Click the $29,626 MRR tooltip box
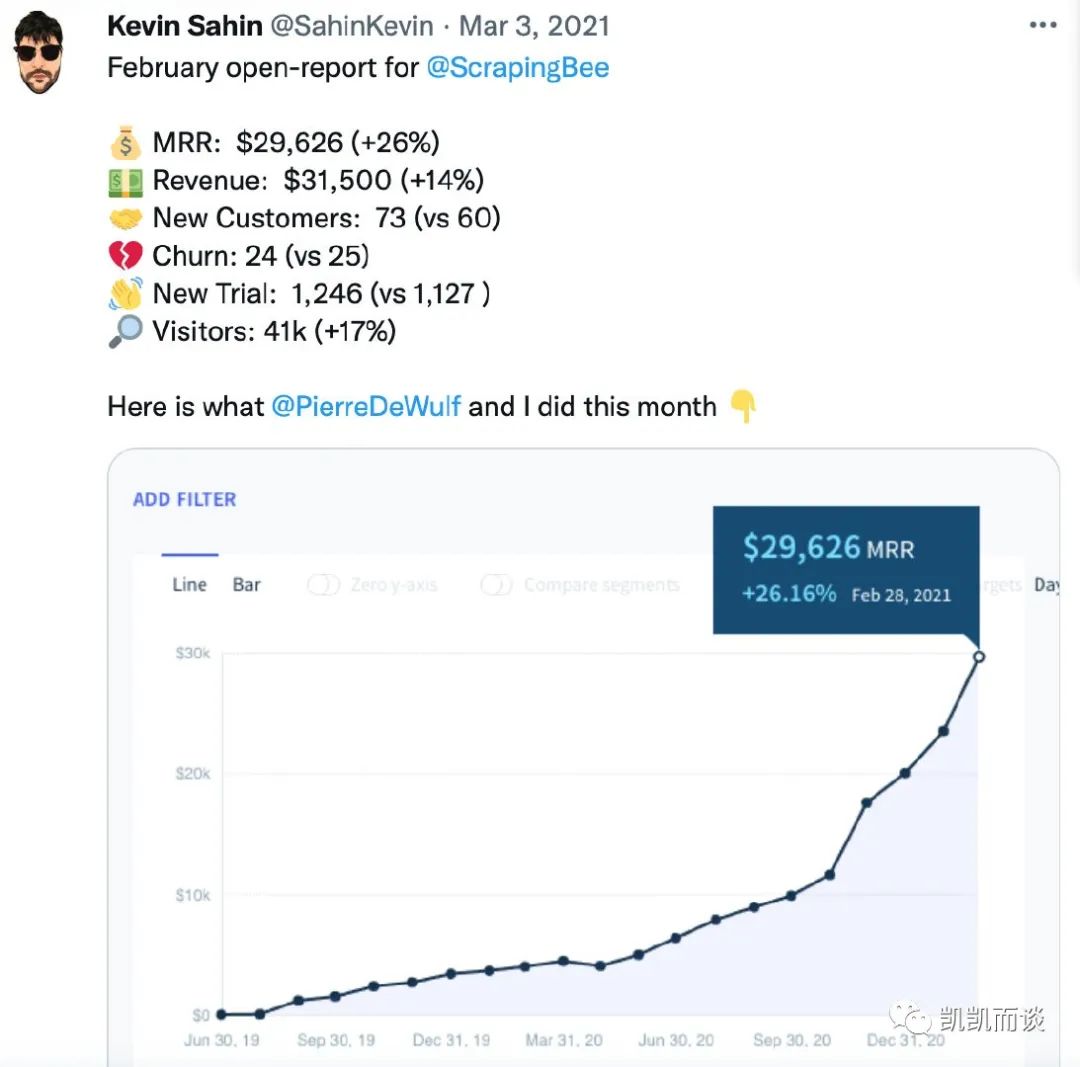The width and height of the screenshot is (1080, 1067). (845, 570)
